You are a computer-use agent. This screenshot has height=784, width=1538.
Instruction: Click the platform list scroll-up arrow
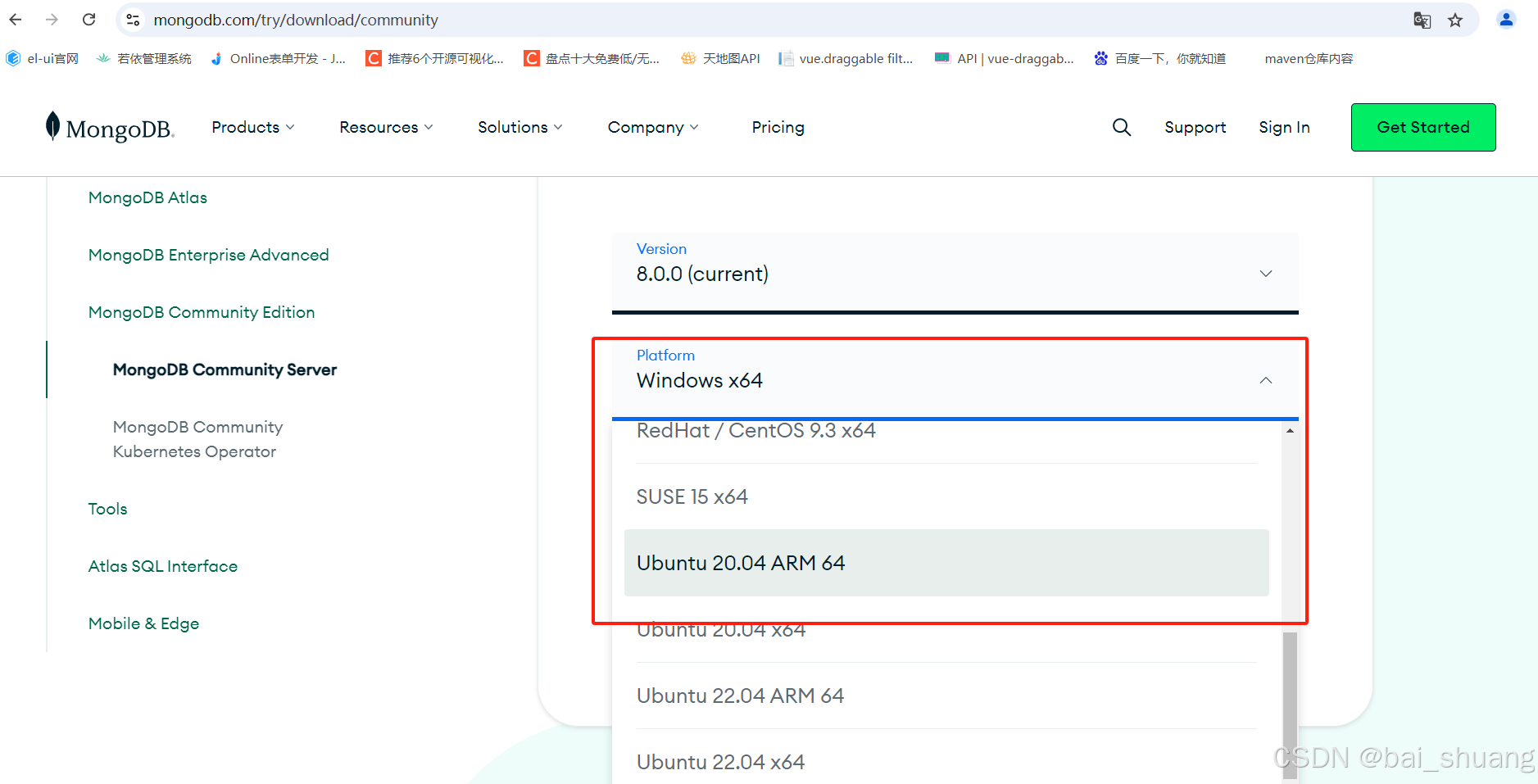click(1290, 430)
